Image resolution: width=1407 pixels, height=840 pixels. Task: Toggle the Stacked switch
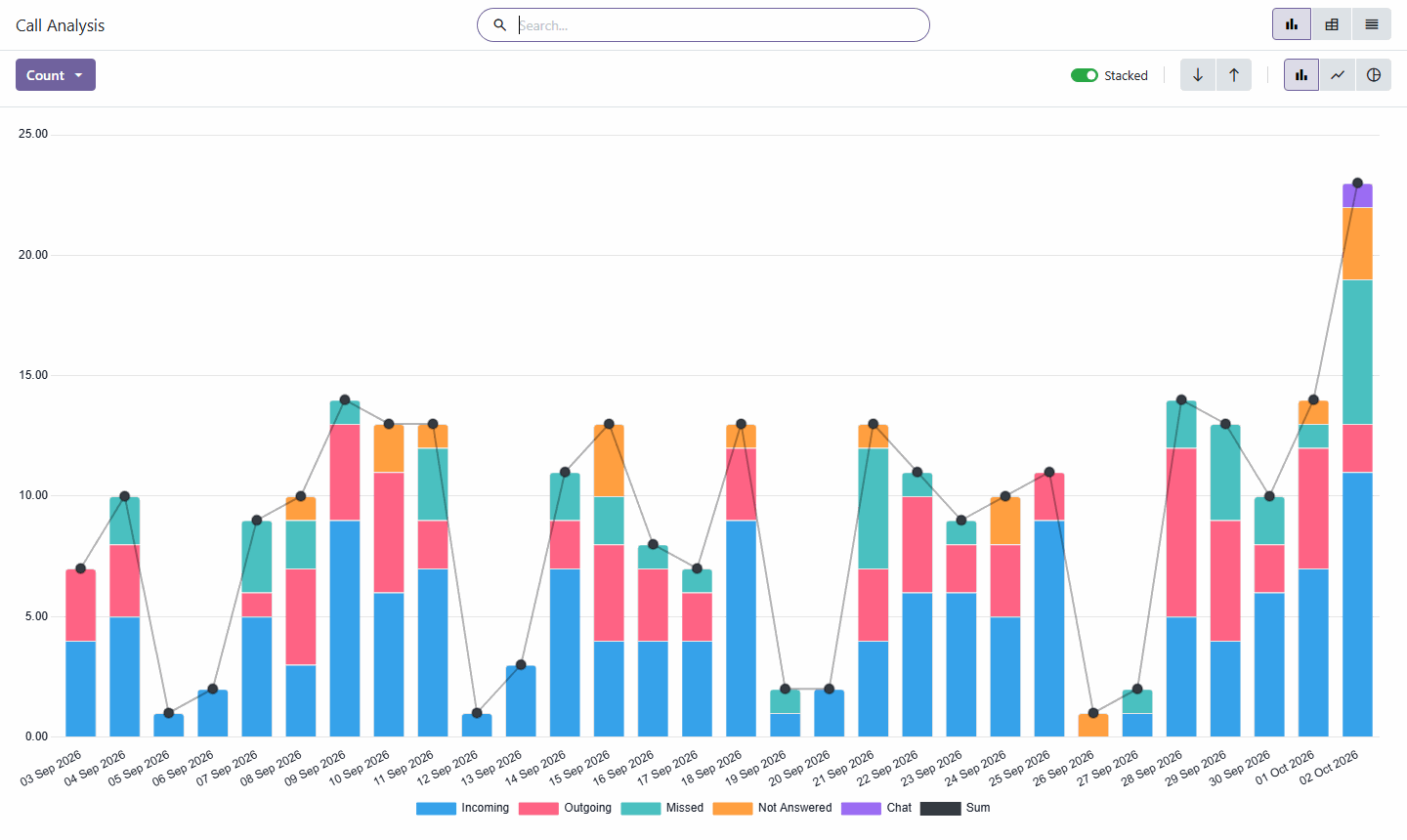[1085, 75]
